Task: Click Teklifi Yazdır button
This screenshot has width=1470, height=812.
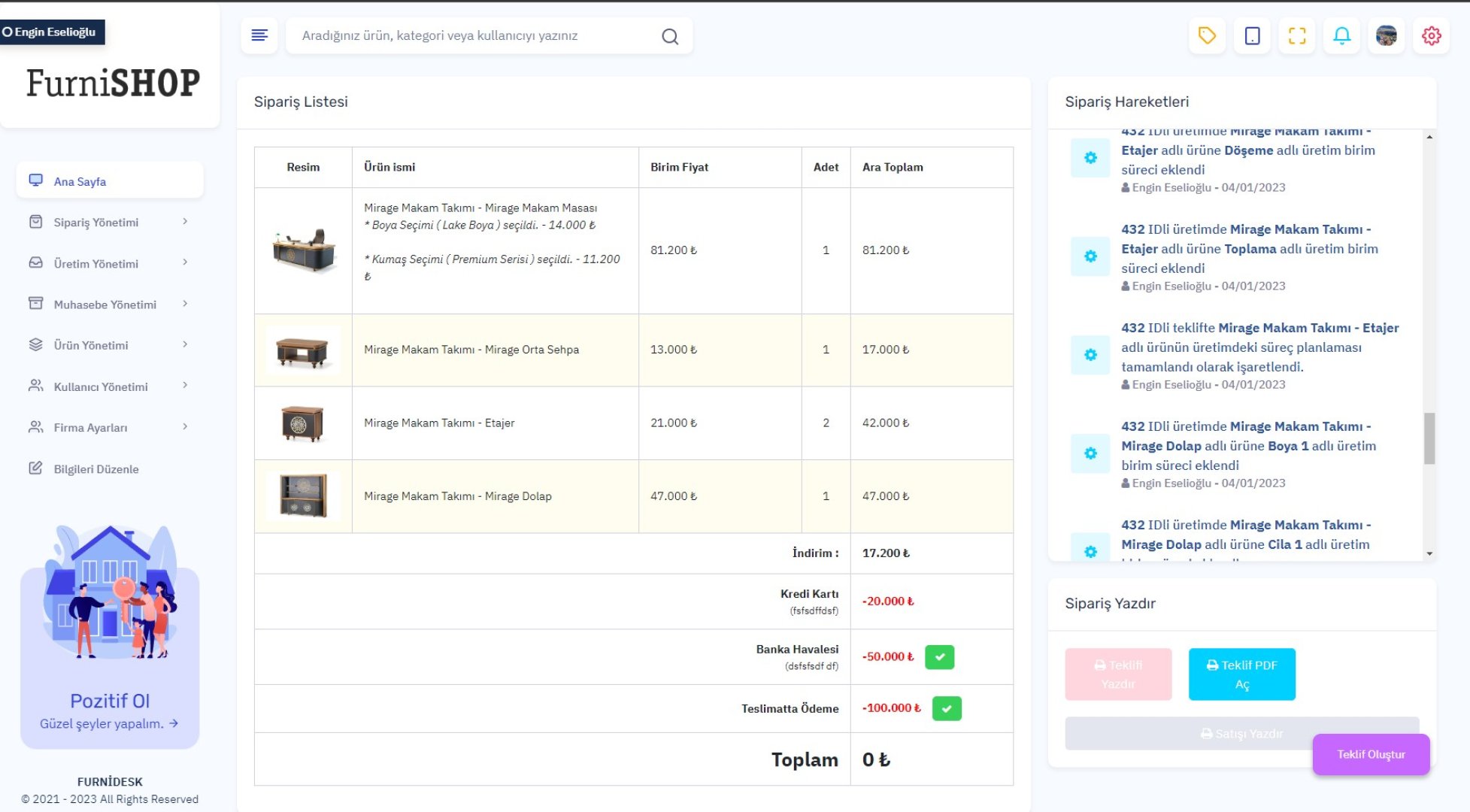Action: point(1118,674)
